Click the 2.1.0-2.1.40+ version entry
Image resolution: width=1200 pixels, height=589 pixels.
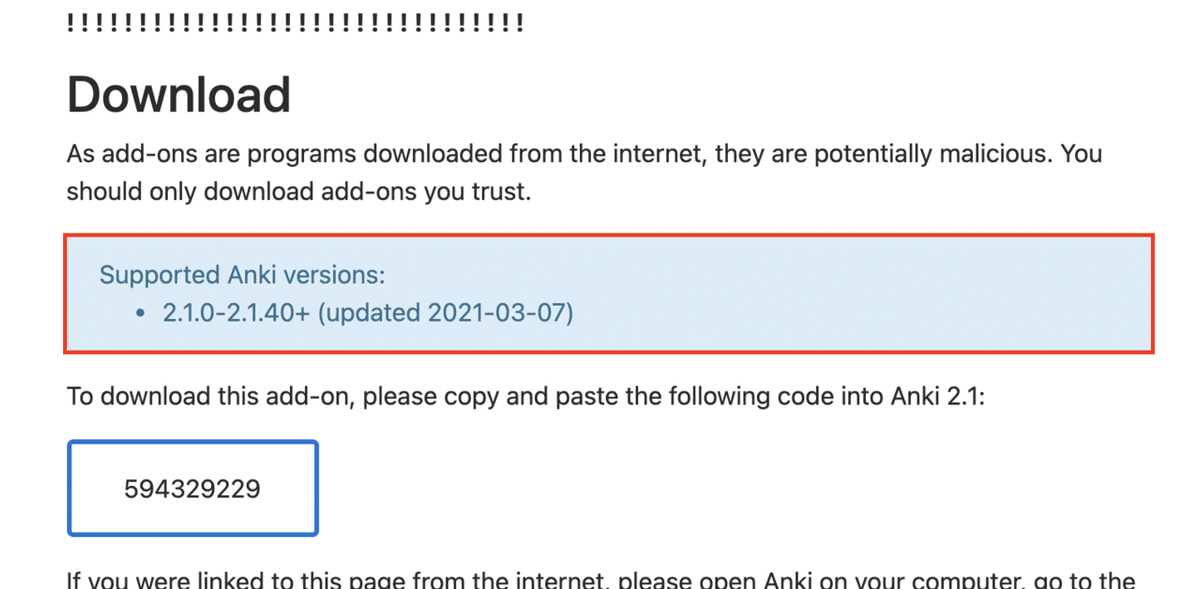pos(236,312)
